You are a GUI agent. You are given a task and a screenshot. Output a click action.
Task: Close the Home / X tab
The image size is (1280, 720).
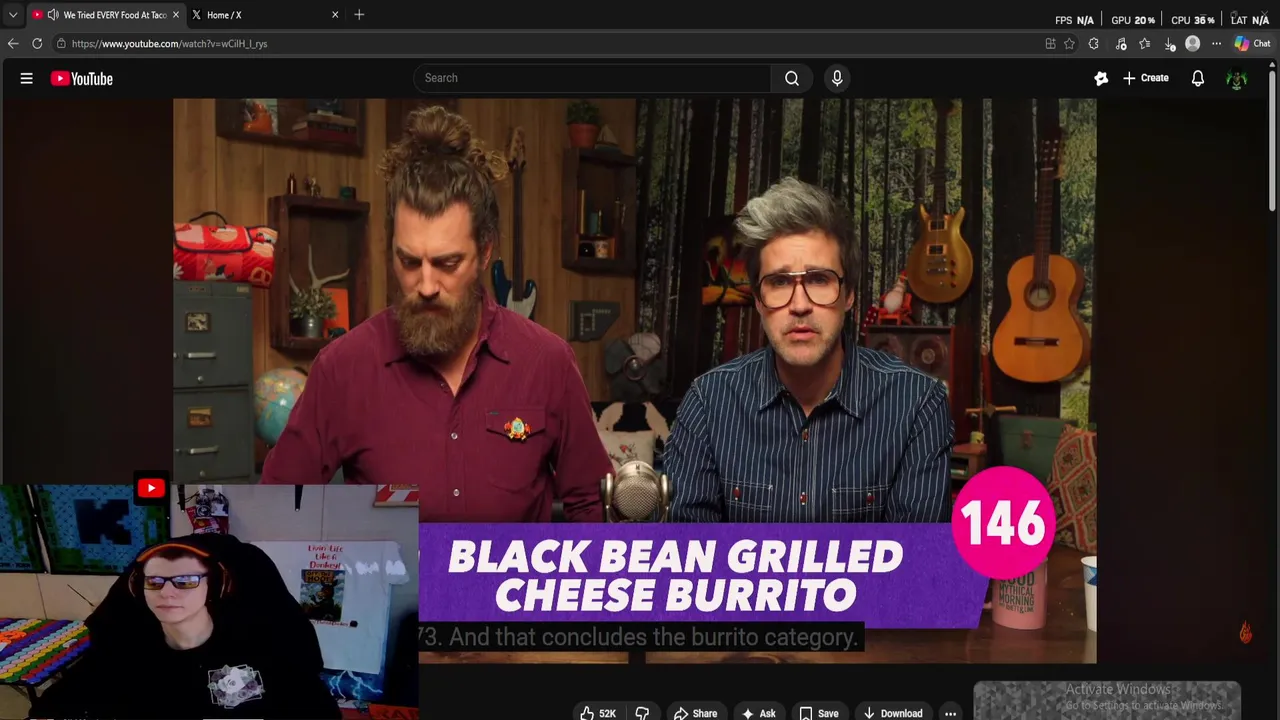(335, 15)
